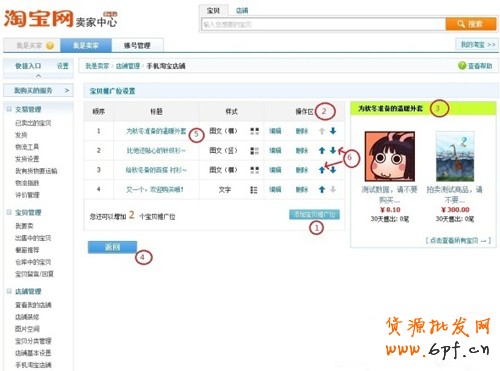This screenshot has width=500, height=371.
Task: Move row 1 promotion down with blue arrow
Action: coord(333,131)
